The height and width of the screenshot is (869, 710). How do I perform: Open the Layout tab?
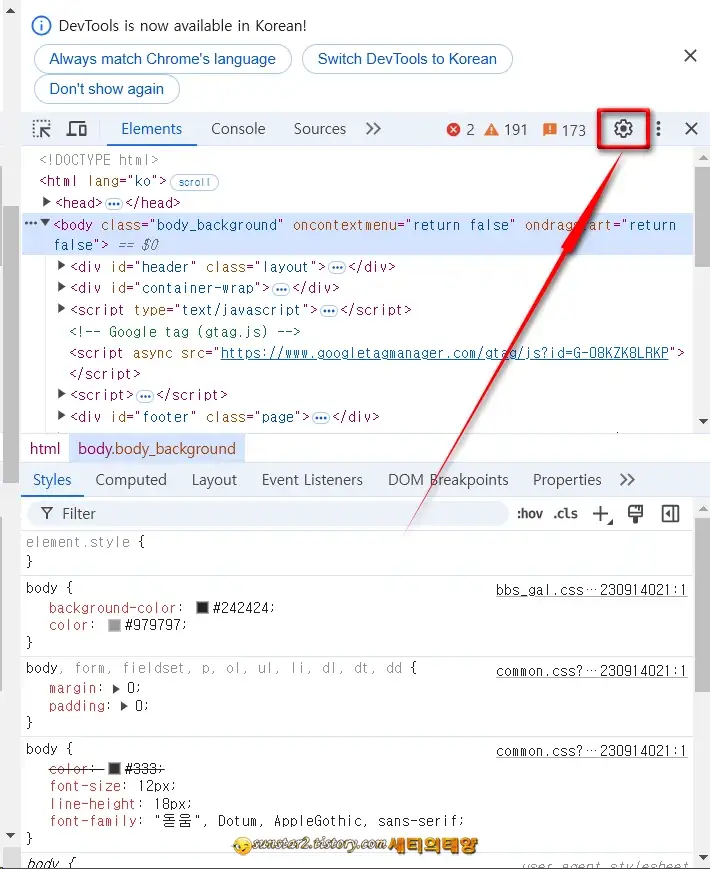tap(214, 480)
